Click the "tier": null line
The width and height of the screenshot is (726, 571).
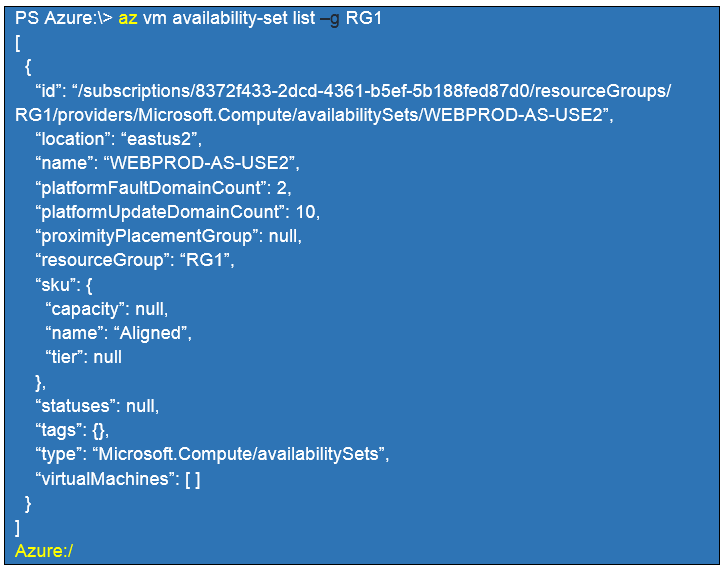point(84,356)
